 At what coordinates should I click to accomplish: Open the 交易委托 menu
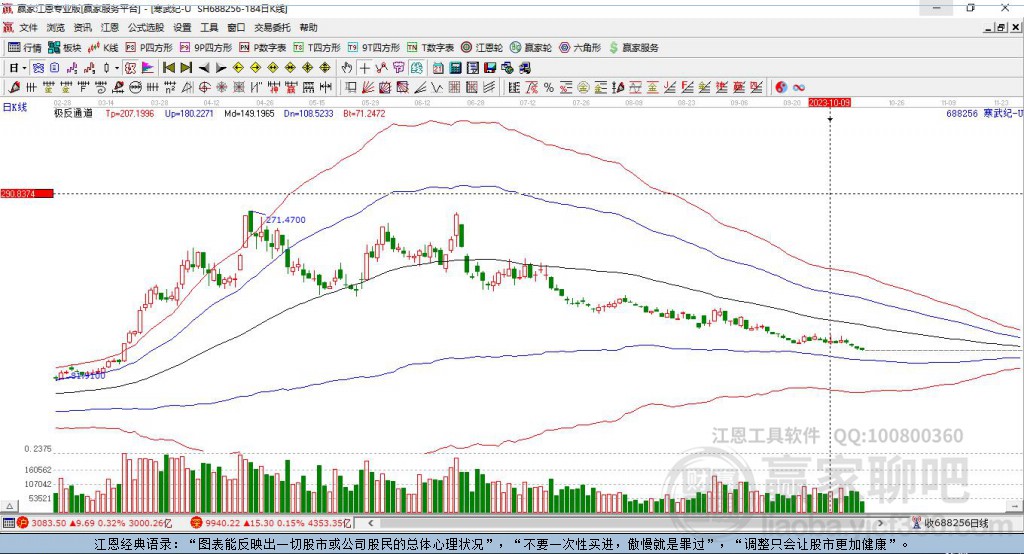272,27
